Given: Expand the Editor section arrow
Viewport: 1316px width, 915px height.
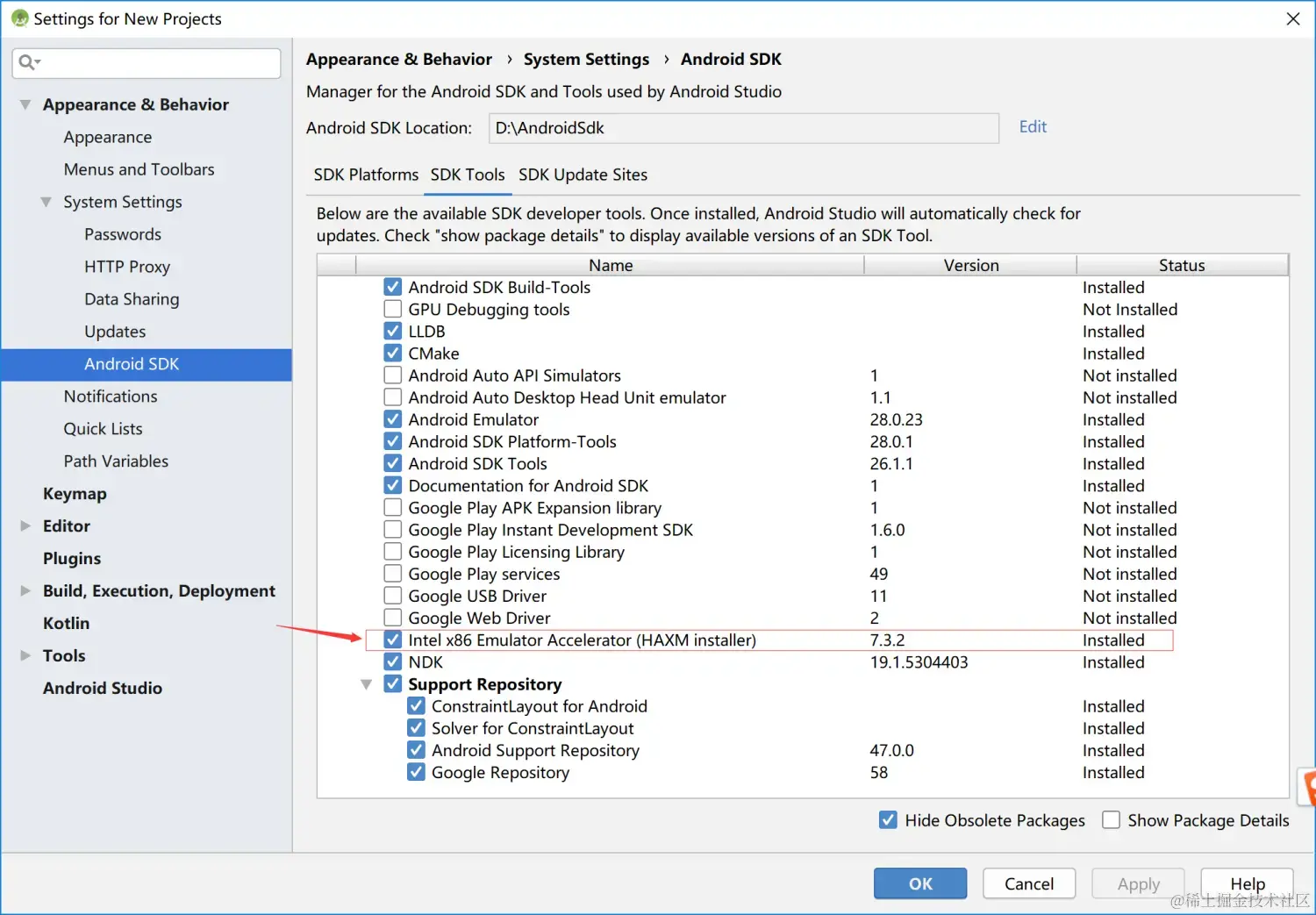Looking at the screenshot, I should point(25,525).
